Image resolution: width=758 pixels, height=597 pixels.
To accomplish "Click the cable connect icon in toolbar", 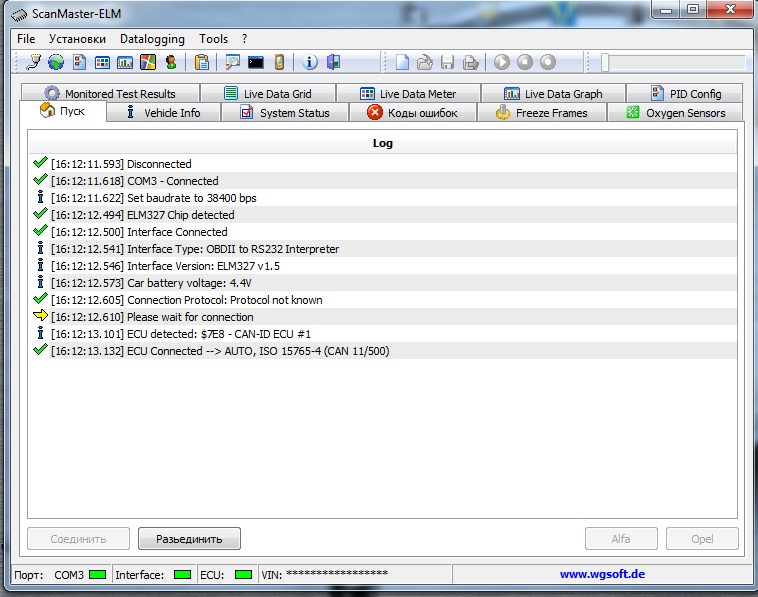I will click(x=33, y=62).
